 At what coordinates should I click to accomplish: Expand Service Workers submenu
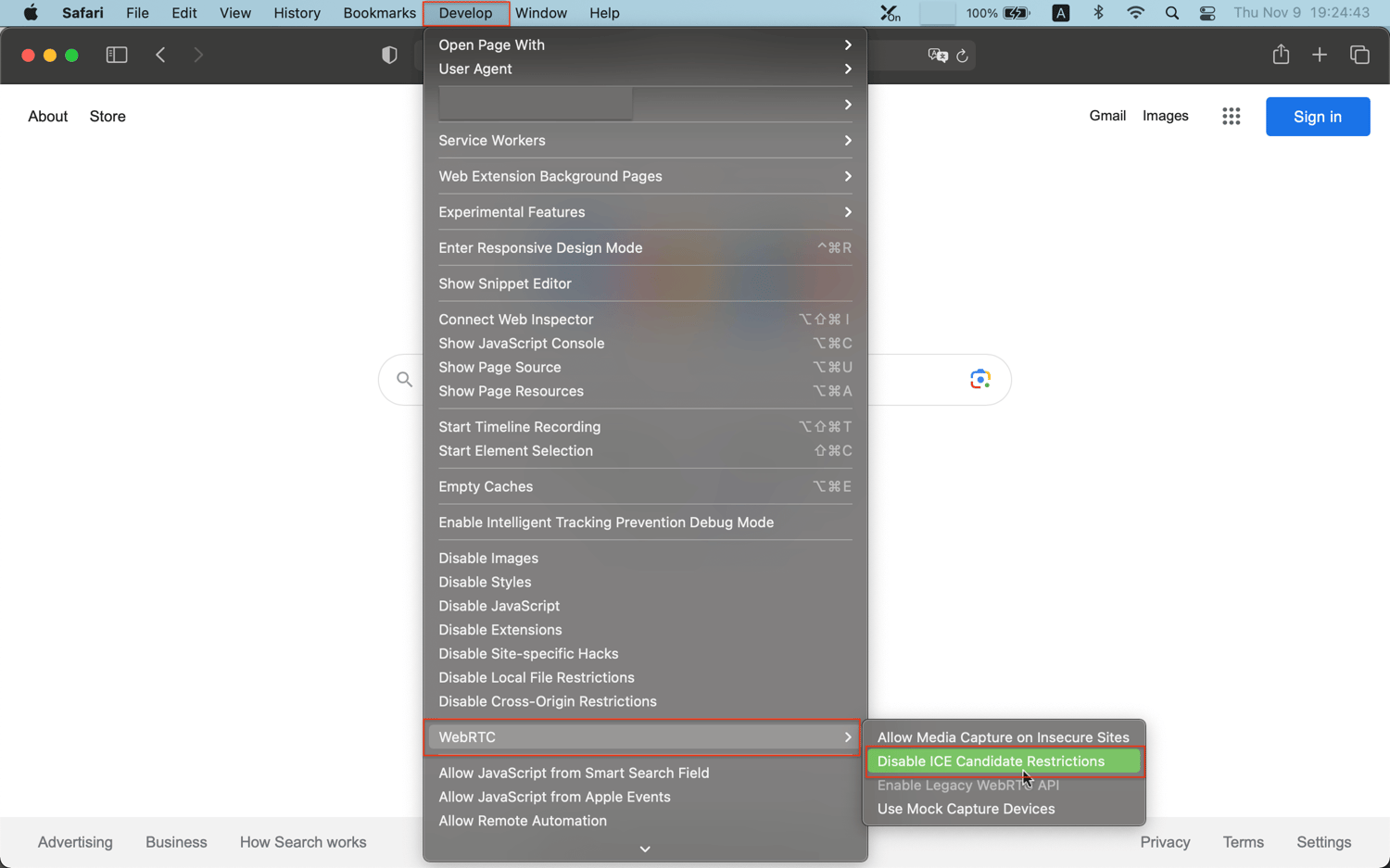pos(645,141)
